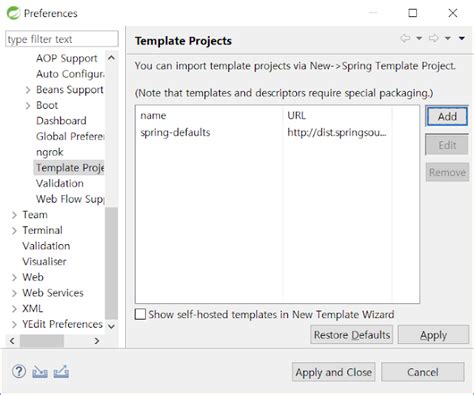Click the help question mark icon

[x=19, y=371]
